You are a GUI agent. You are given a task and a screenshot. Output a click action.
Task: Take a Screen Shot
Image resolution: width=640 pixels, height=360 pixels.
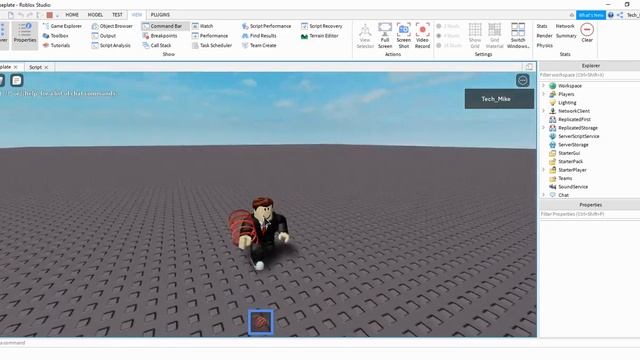click(x=404, y=36)
